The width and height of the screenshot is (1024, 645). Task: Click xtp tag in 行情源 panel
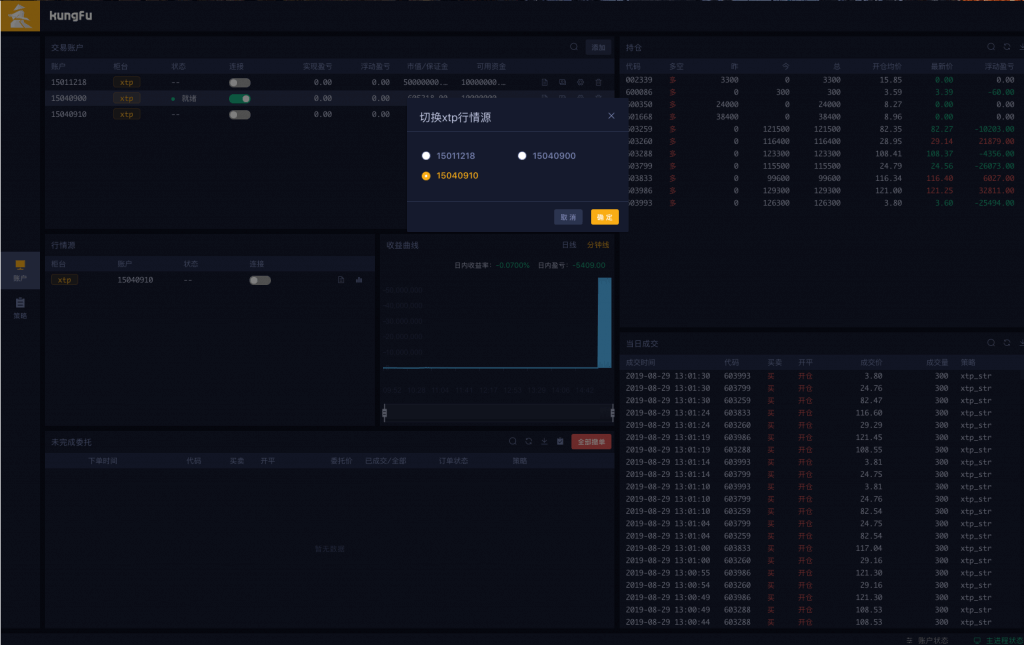[x=64, y=280]
